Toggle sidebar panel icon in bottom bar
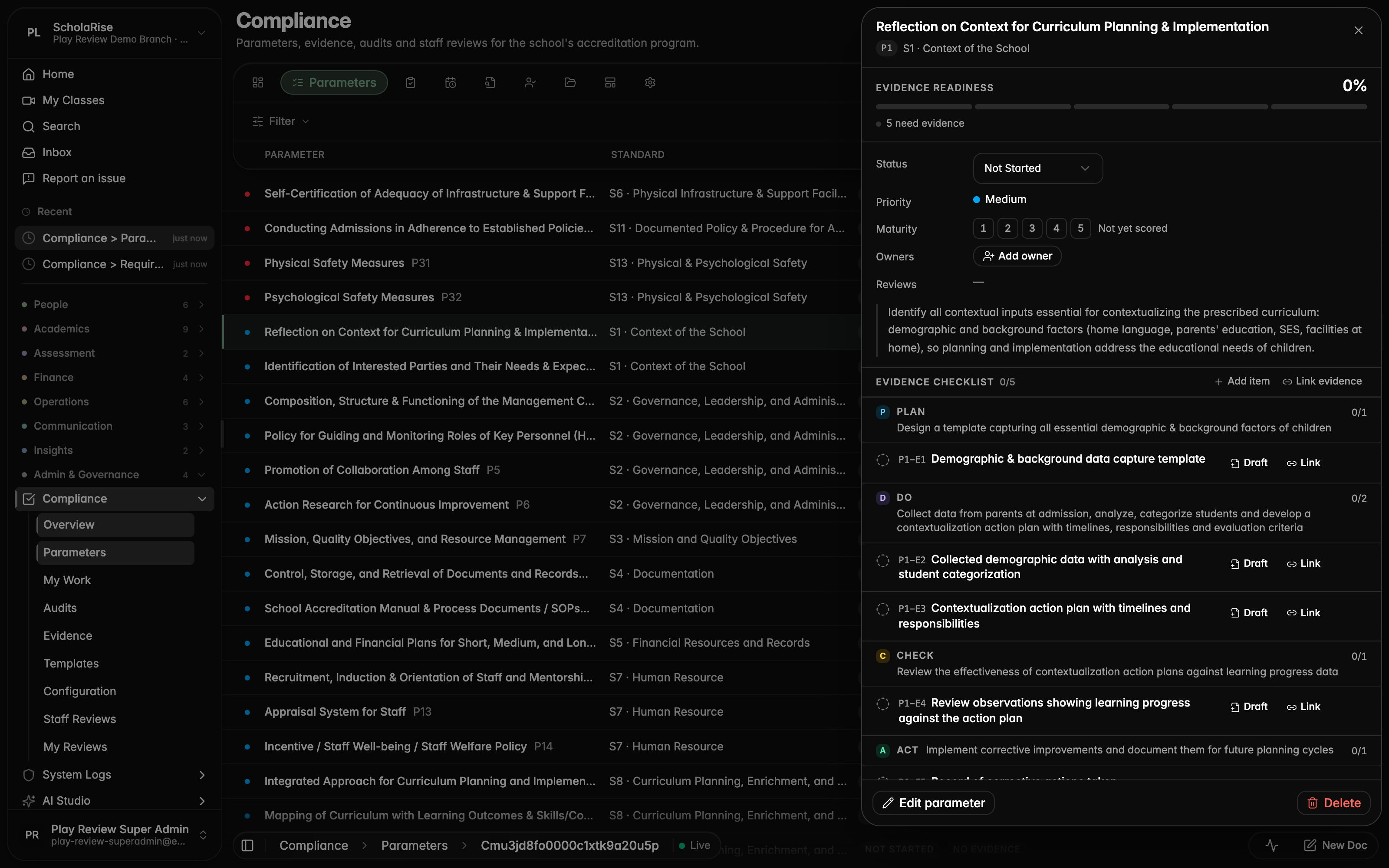 [x=247, y=845]
